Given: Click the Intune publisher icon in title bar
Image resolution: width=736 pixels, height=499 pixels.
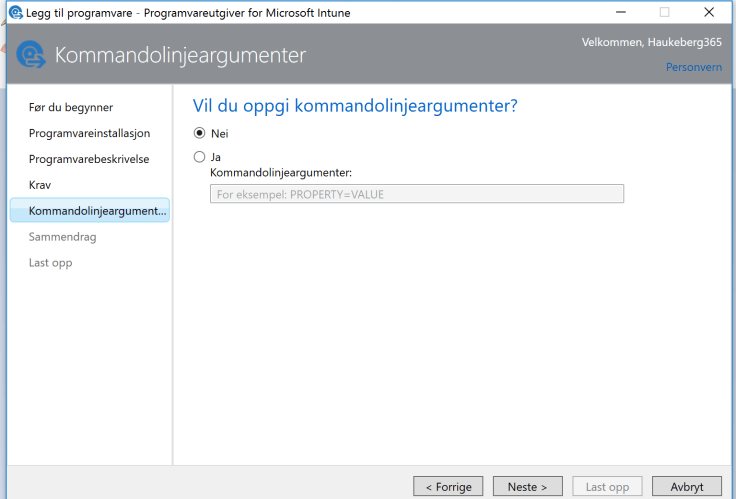Looking at the screenshot, I should (15, 12).
